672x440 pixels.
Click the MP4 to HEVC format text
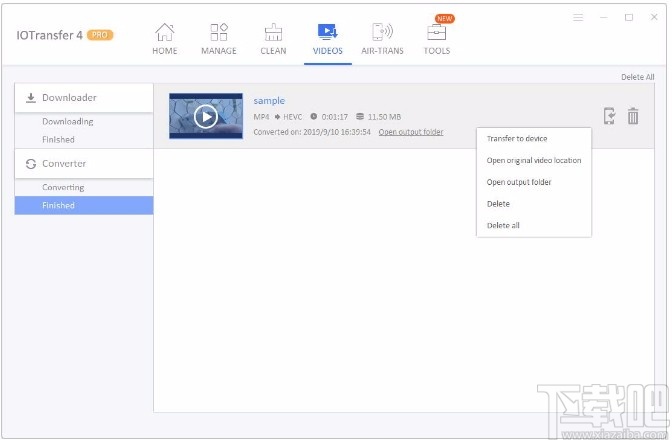[278, 117]
